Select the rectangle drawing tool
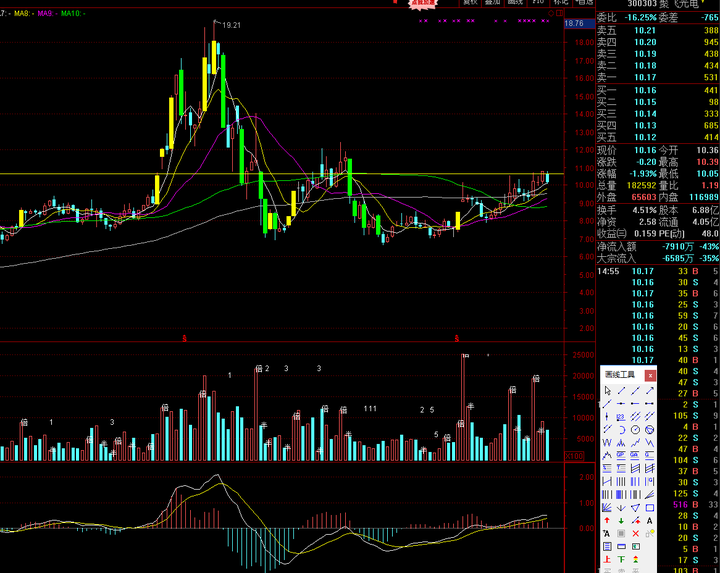Viewport: 720px width, 573px height. pos(649,507)
